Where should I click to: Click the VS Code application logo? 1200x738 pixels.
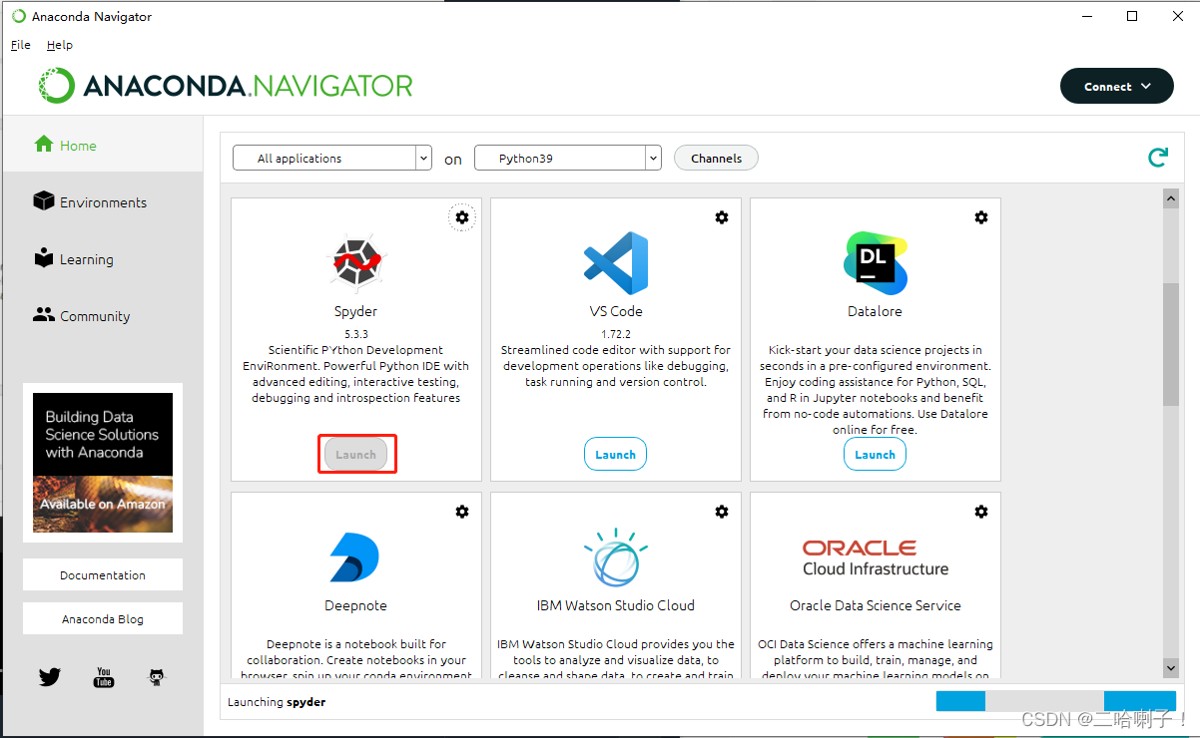616,263
